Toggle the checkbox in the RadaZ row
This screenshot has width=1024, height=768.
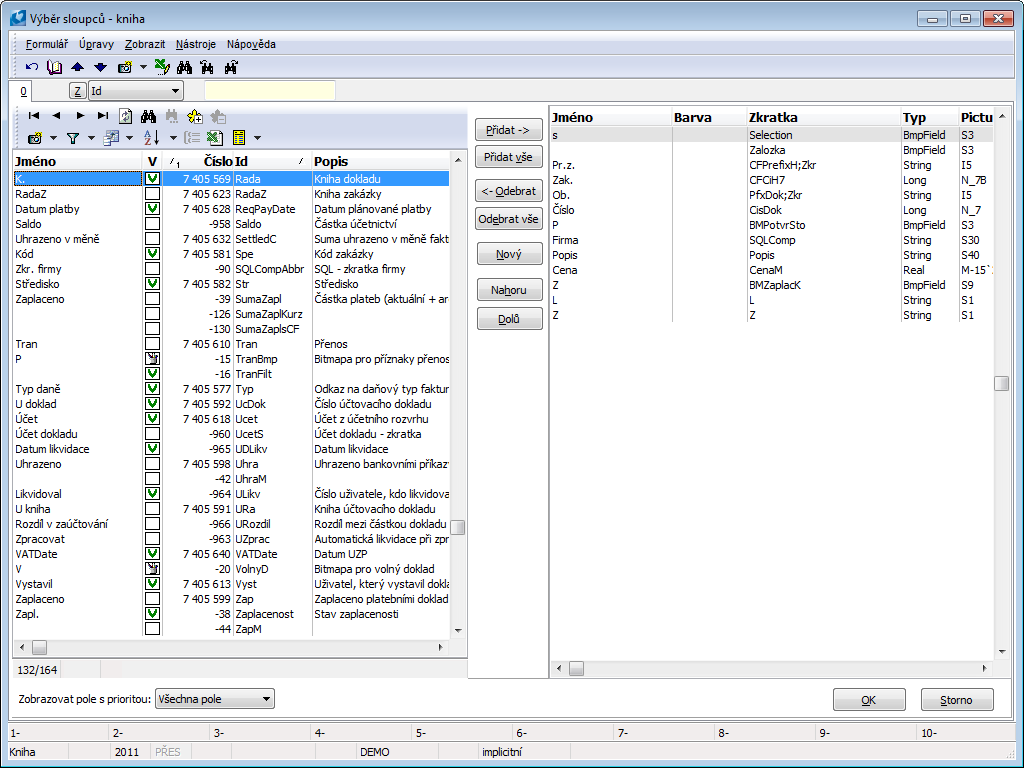(152, 194)
